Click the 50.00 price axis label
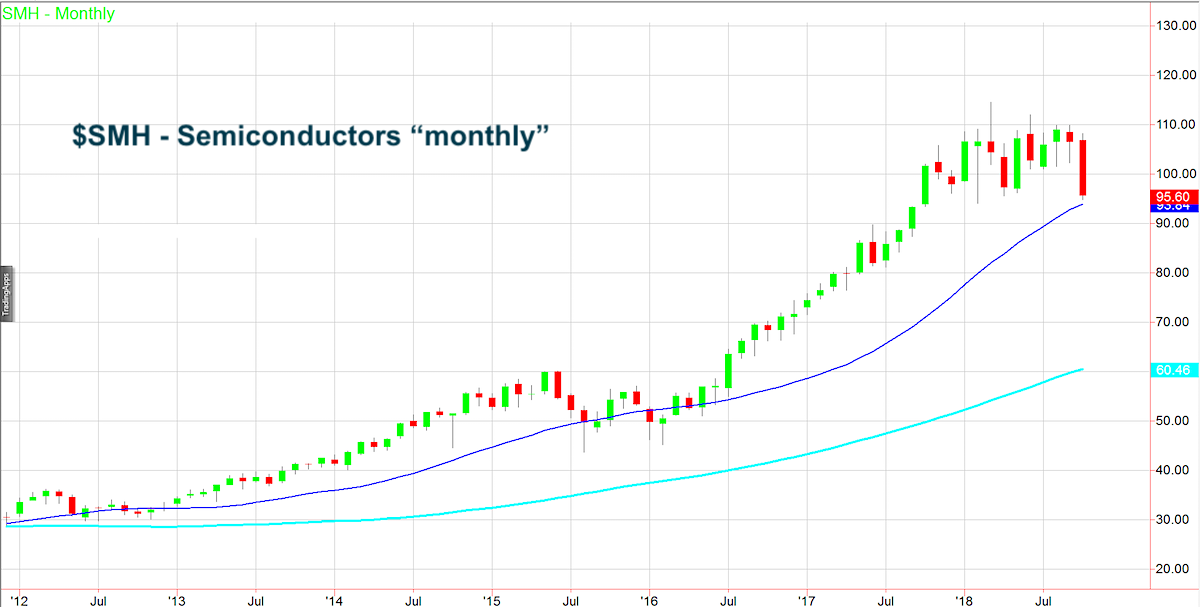 [x=1175, y=421]
